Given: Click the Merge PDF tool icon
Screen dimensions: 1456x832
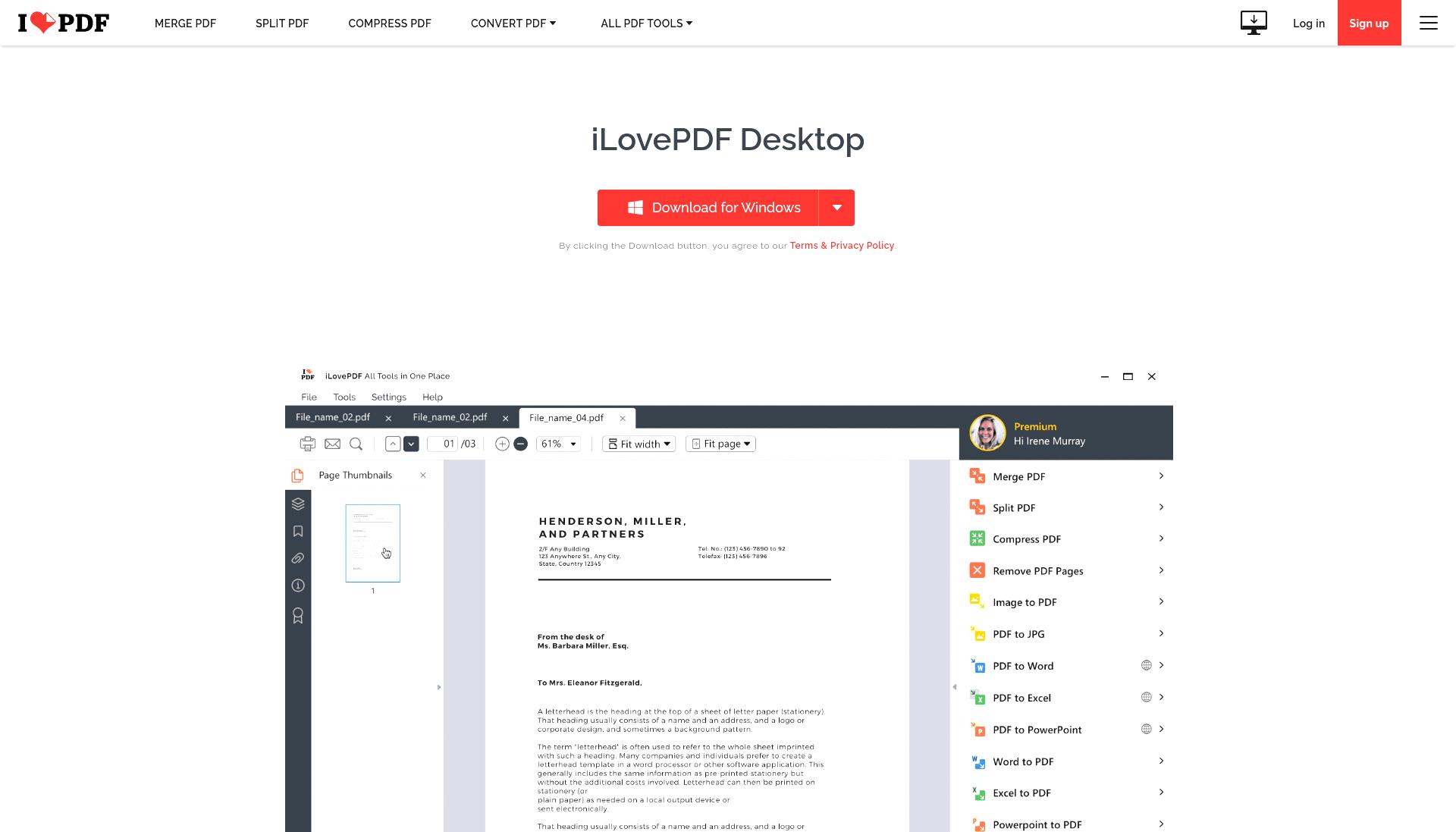Looking at the screenshot, I should (x=977, y=476).
